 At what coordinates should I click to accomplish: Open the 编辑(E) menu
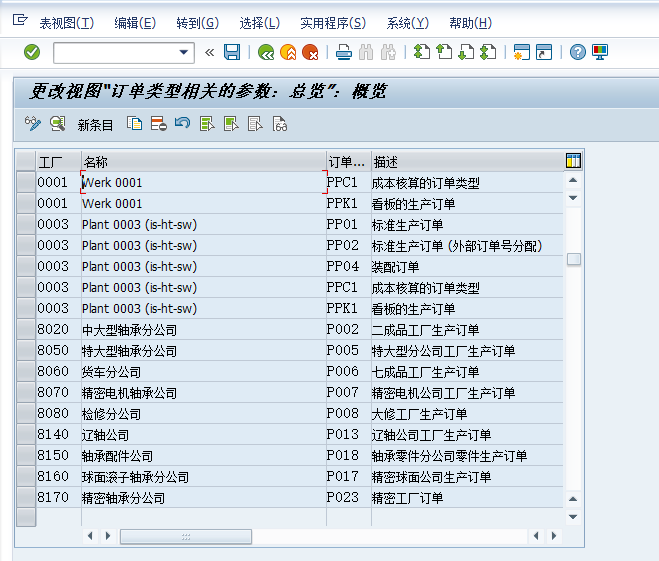tap(135, 23)
